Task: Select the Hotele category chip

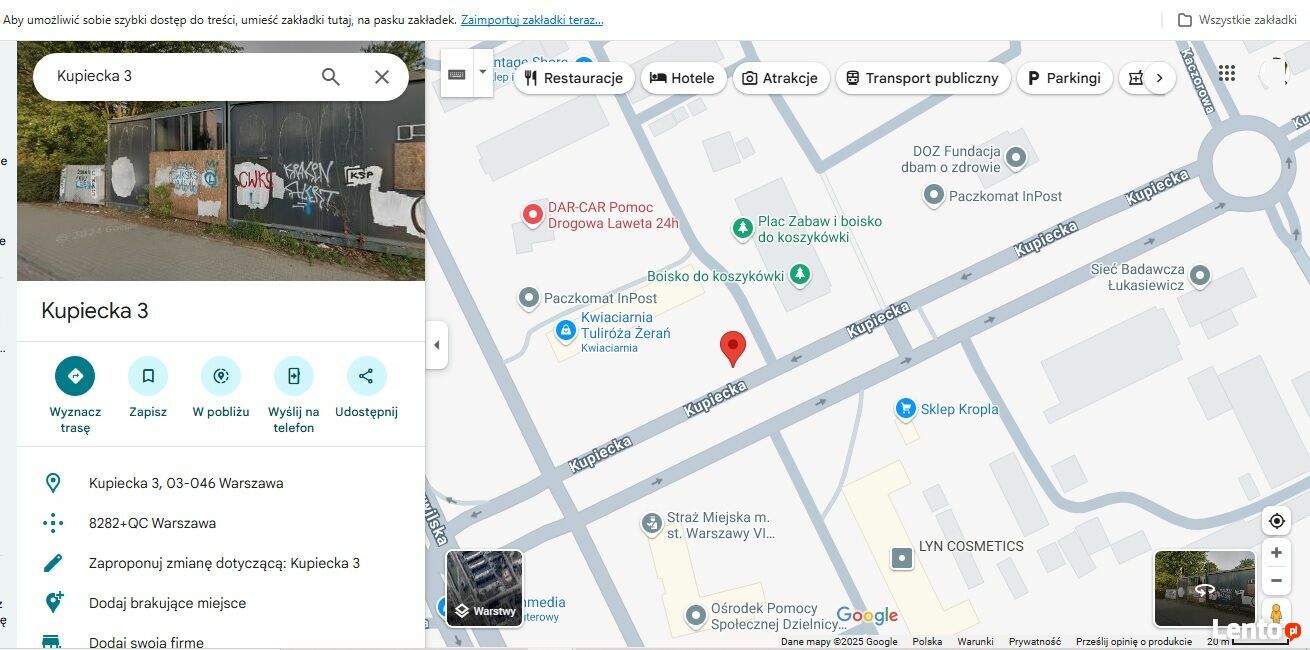Action: click(683, 78)
